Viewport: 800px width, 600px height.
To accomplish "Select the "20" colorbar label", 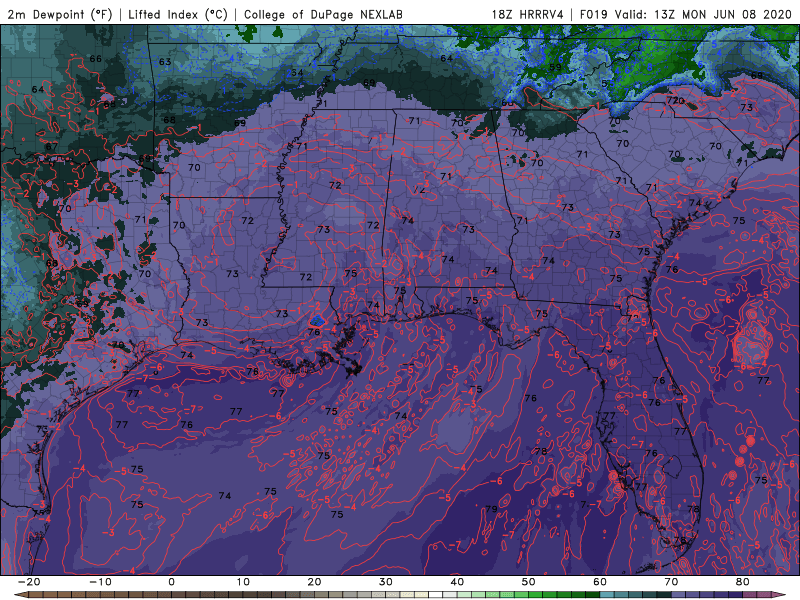I will click(x=314, y=582).
